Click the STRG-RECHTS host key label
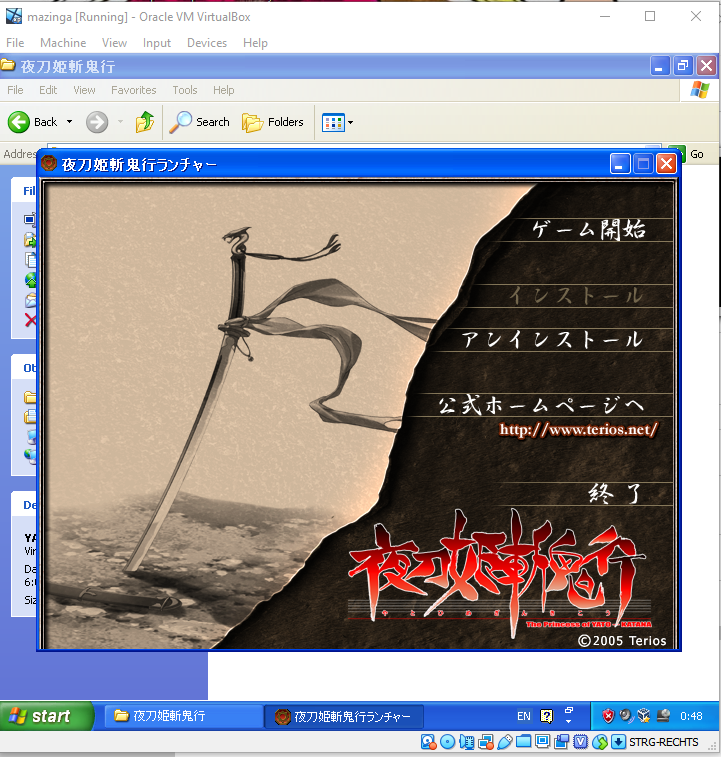Screen dimensions: 721x757 [x=664, y=742]
